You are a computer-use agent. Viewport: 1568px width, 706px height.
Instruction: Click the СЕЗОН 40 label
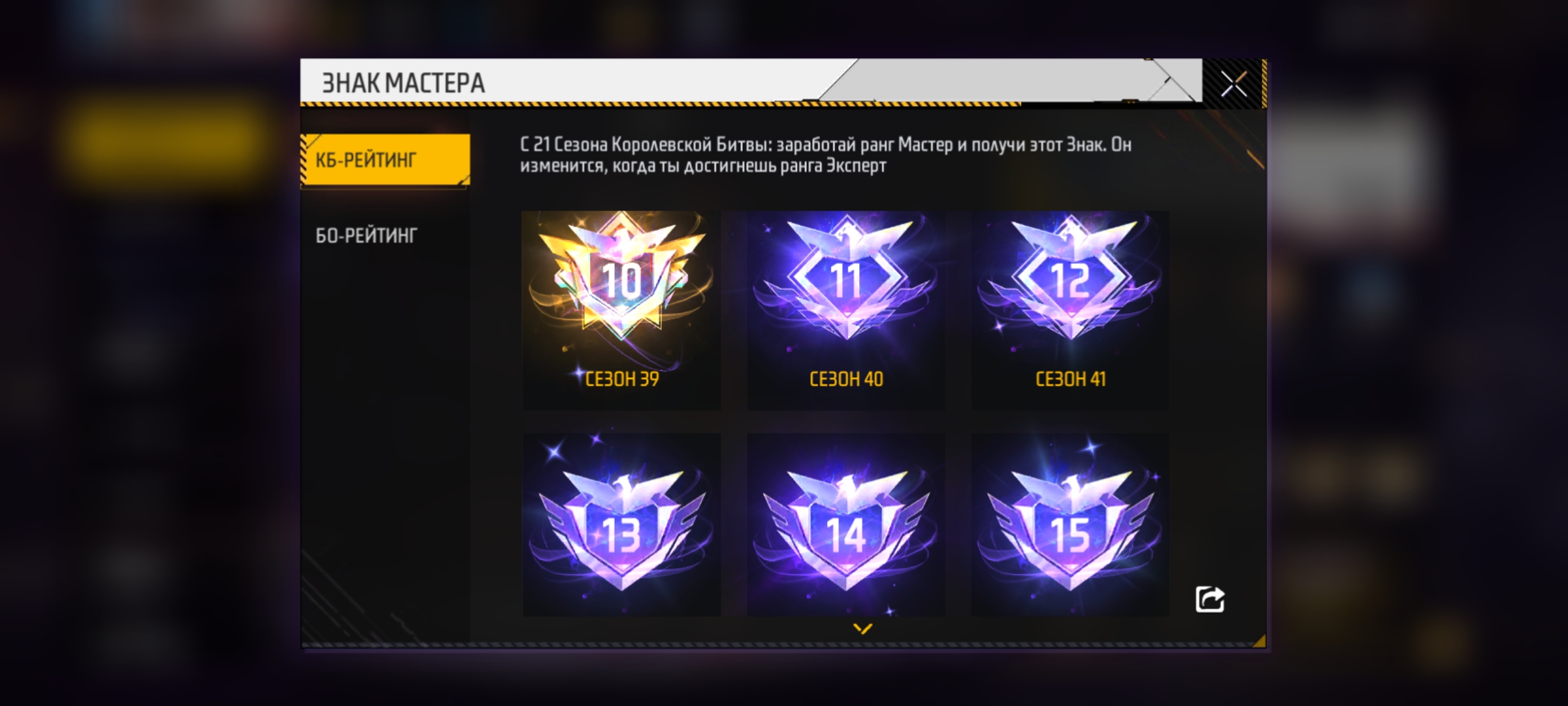tap(846, 379)
